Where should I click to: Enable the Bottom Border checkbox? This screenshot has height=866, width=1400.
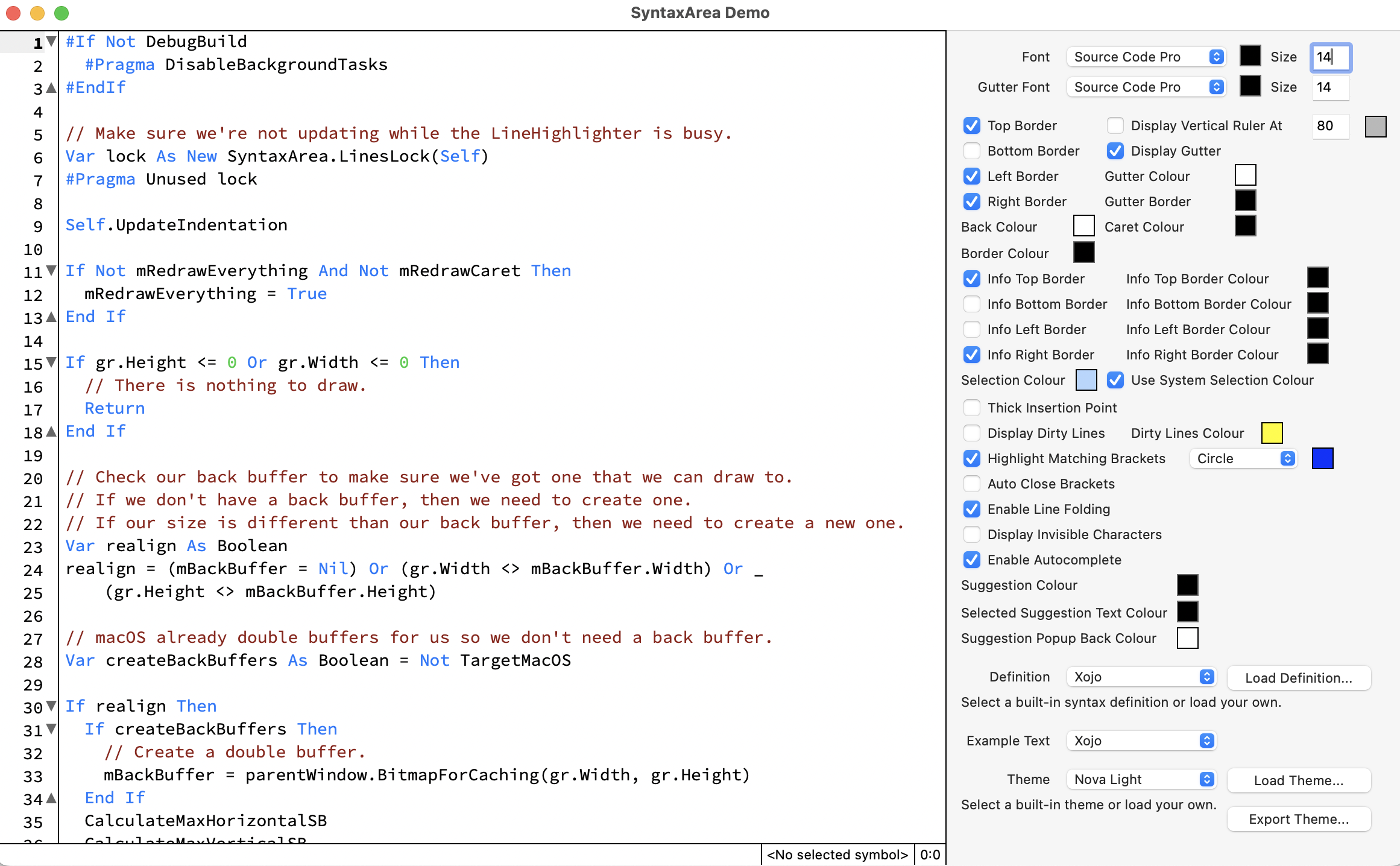[x=971, y=151]
